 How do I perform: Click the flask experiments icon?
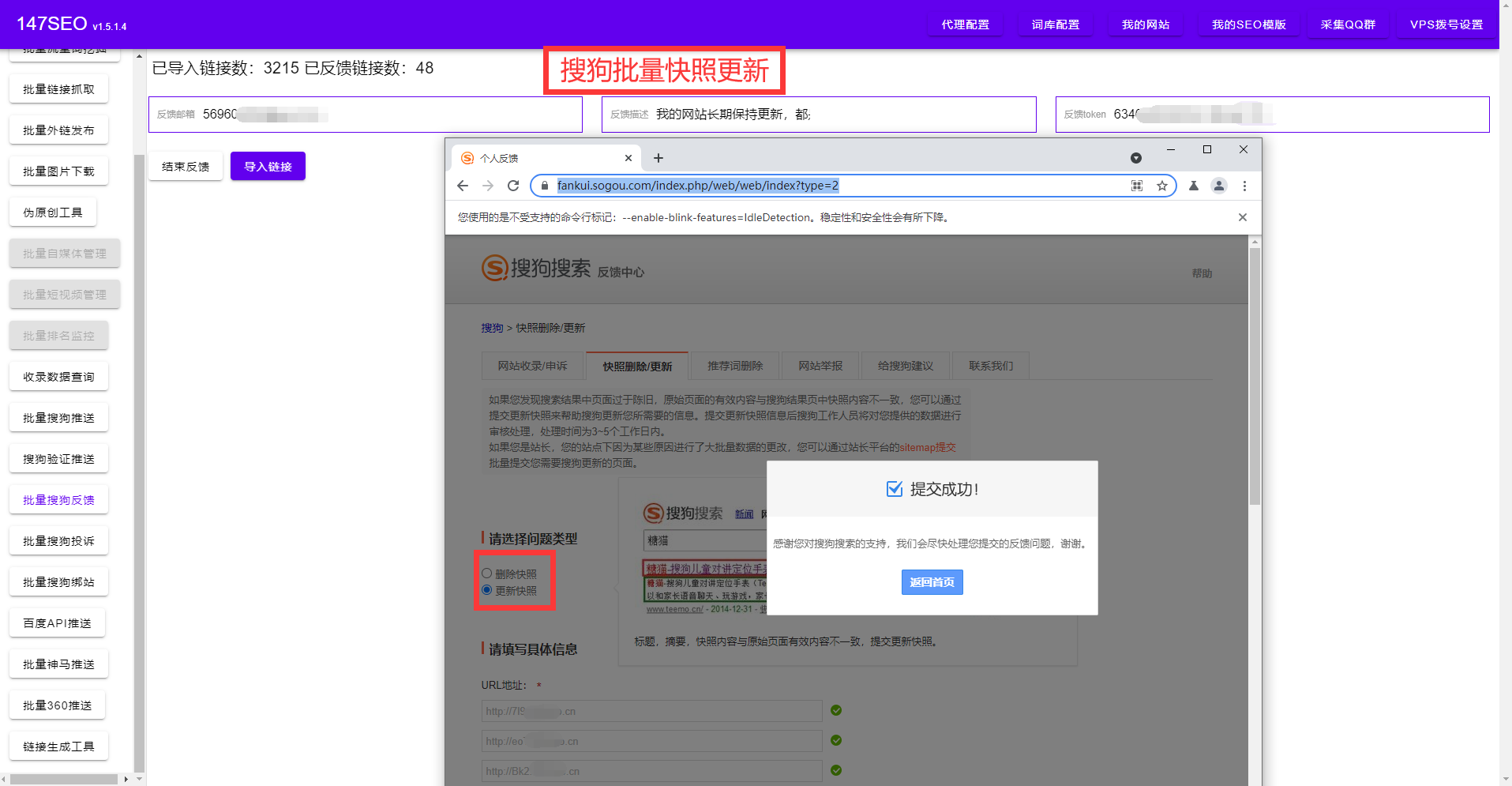coord(1194,186)
